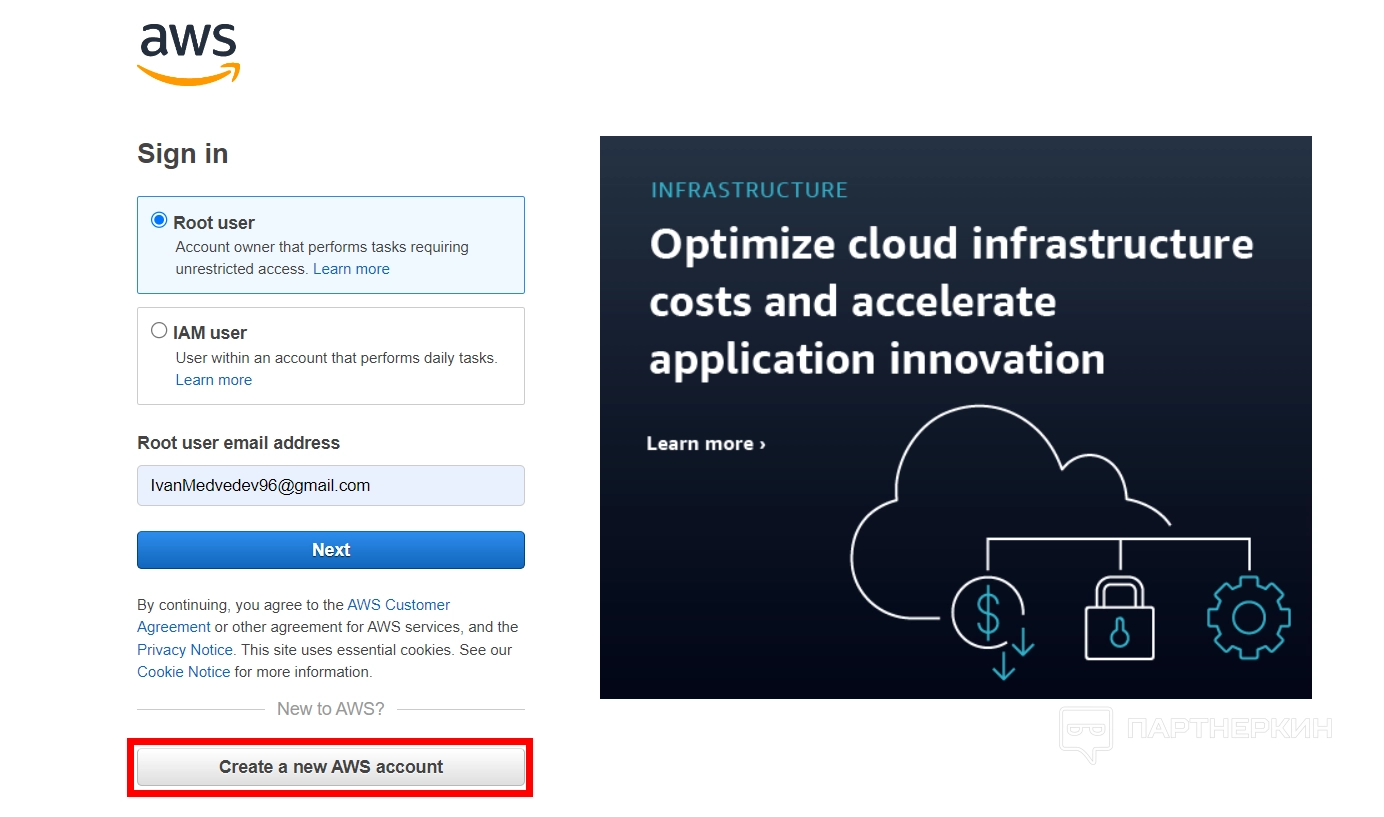Viewport: 1384px width, 817px height.
Task: Click "User within an account" description text
Action: tap(336, 358)
